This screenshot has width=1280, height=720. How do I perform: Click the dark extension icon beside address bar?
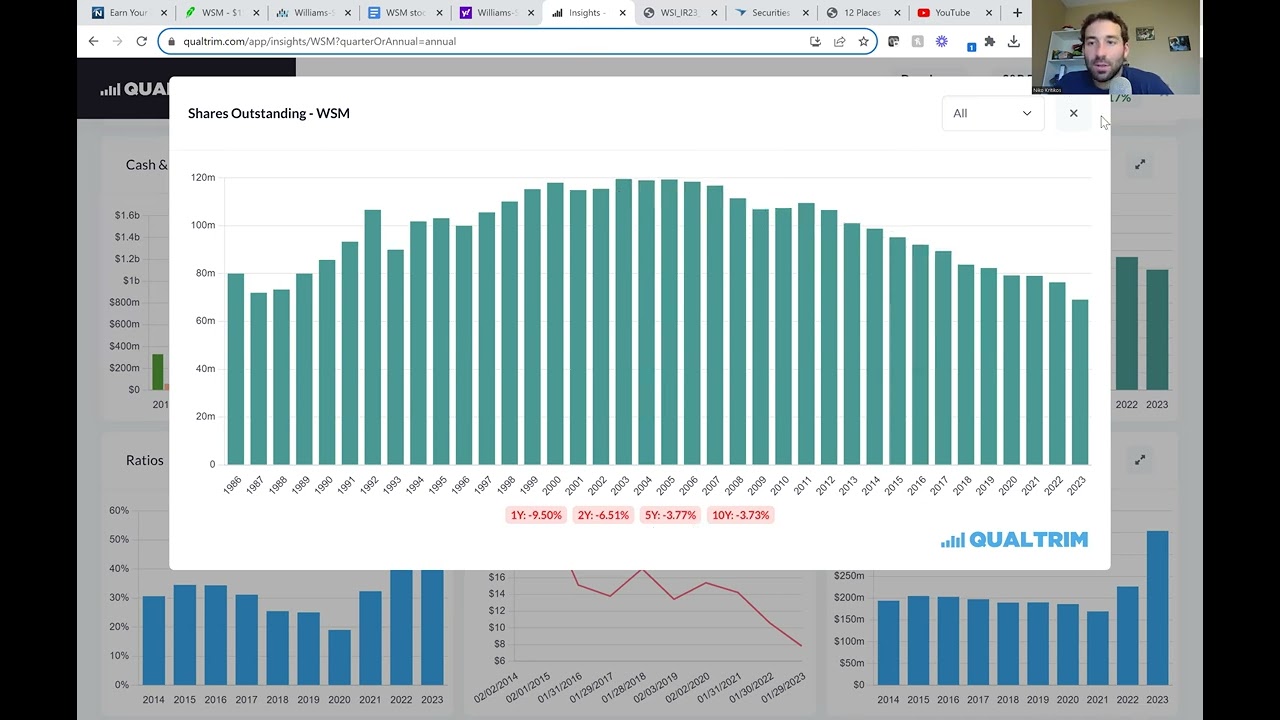point(893,41)
